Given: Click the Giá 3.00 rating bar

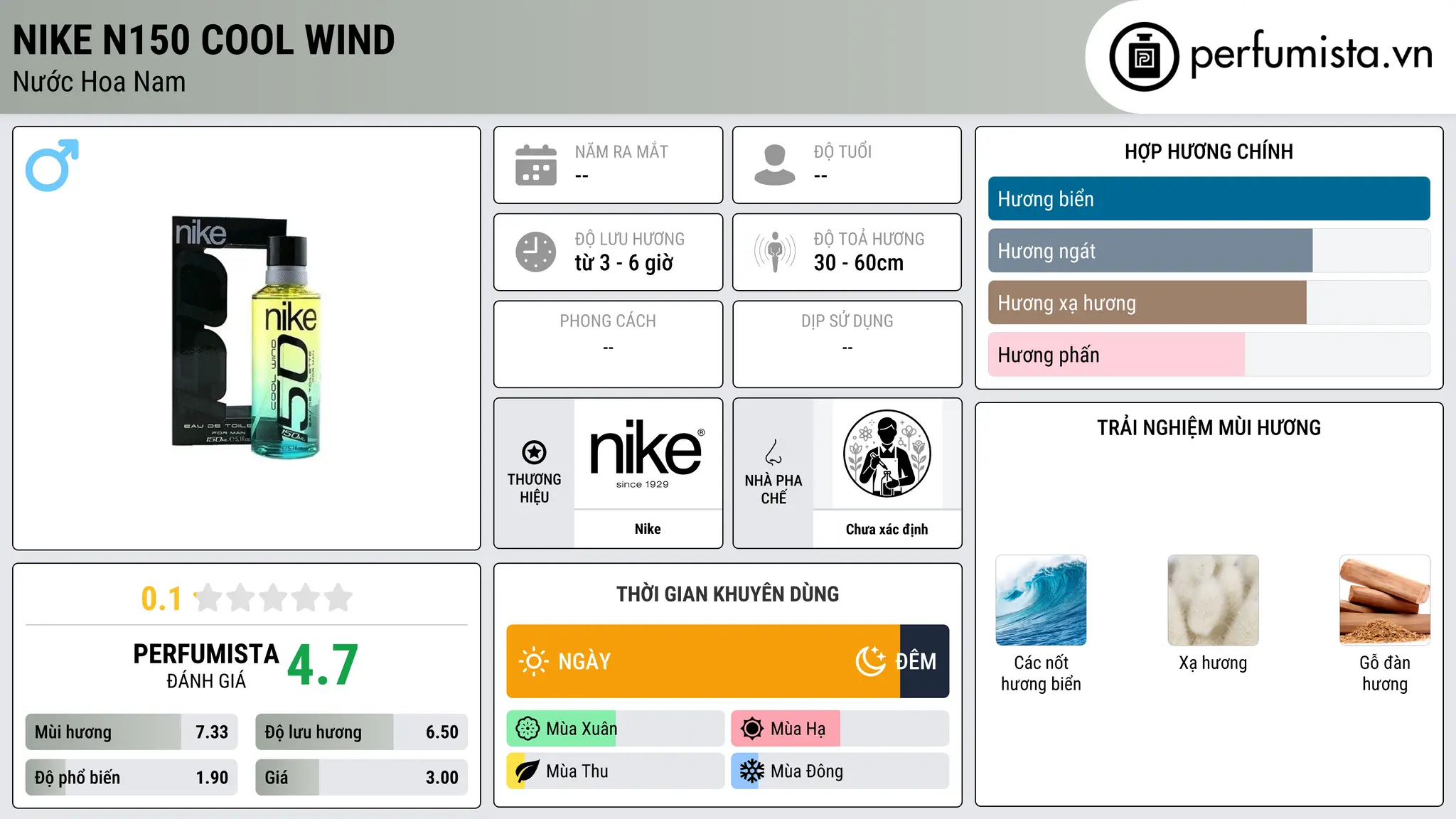Looking at the screenshot, I should pyautogui.click(x=361, y=778).
